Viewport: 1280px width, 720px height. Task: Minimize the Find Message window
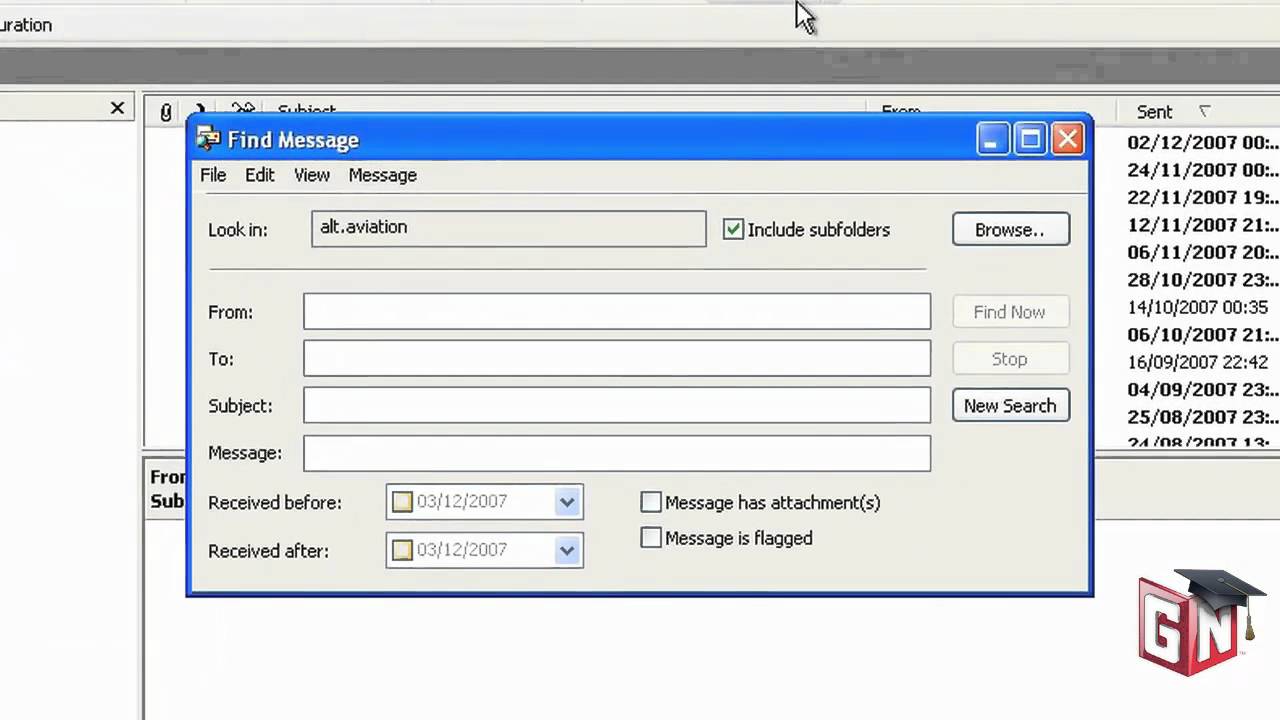(x=992, y=139)
